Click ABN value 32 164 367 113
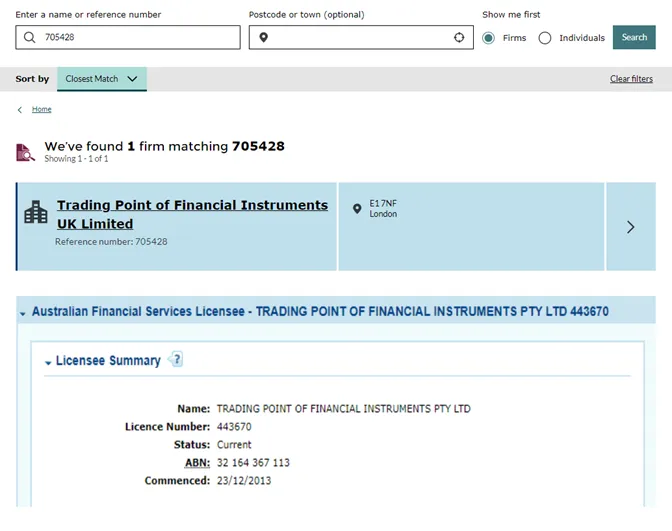Screen dimensions: 672x531 253,463
